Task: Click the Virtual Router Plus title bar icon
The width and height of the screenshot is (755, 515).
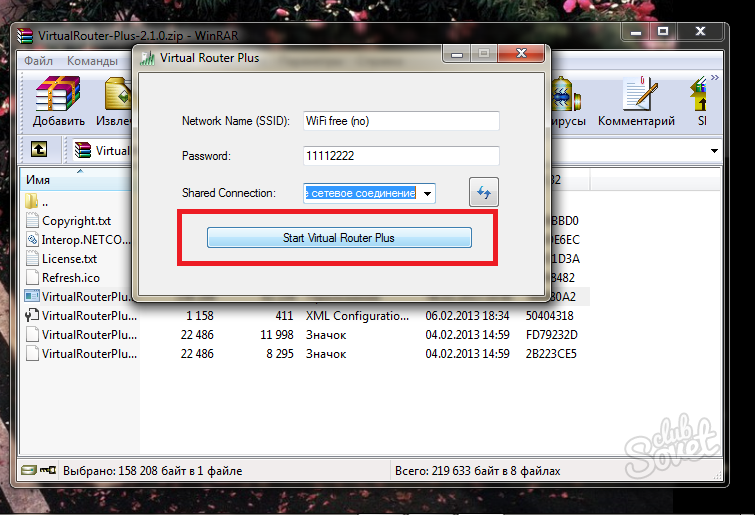Action: [150, 58]
